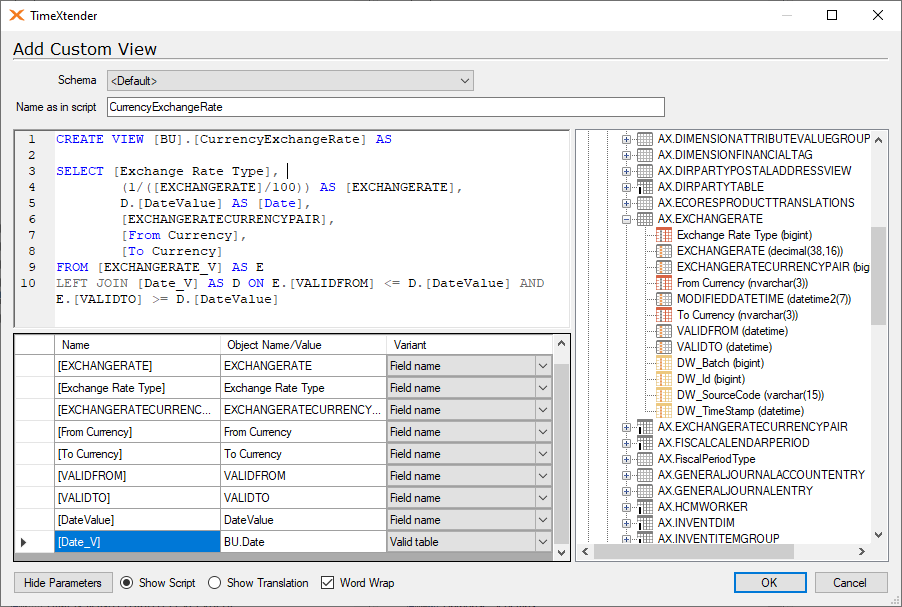The image size is (902, 607).
Task: Click table icon of AX.GENERALJOURNALENTRY
Action: tap(645, 491)
